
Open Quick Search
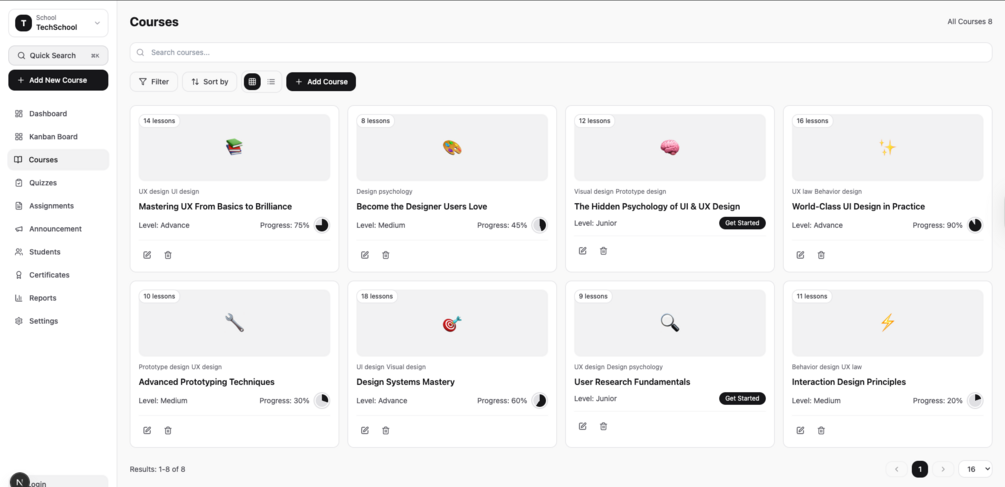point(58,55)
